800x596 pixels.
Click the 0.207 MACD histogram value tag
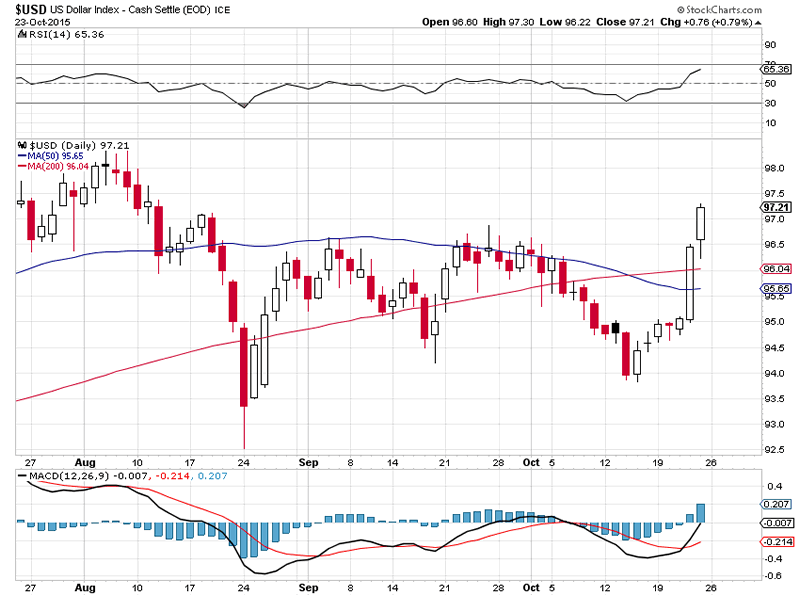tap(776, 505)
